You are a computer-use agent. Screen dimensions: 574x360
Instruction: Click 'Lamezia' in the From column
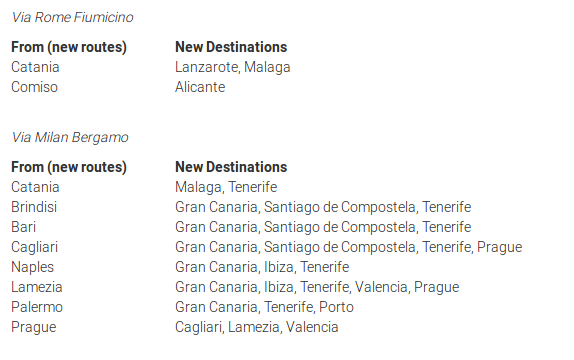(37, 287)
